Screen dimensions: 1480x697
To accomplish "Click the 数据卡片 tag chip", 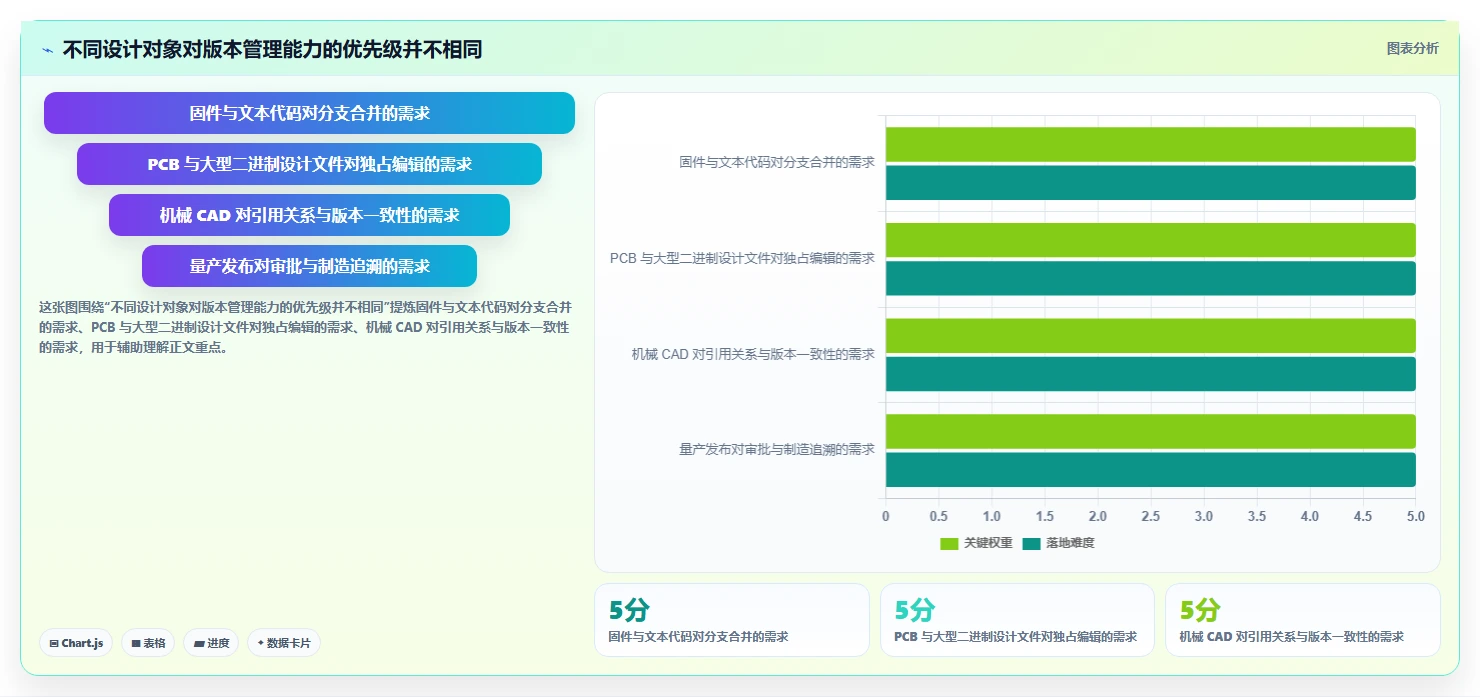I will [x=283, y=643].
